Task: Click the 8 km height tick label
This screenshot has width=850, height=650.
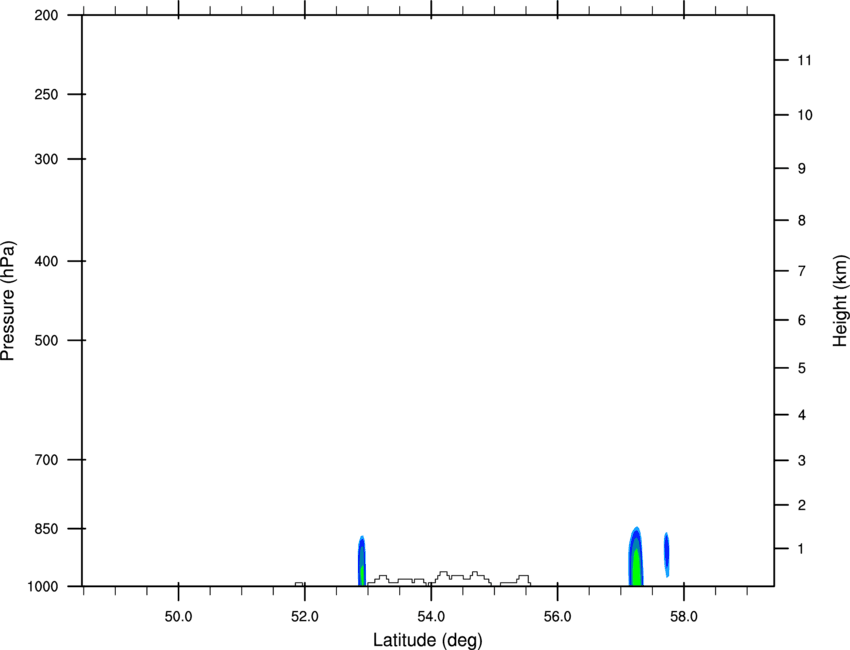Action: click(802, 220)
